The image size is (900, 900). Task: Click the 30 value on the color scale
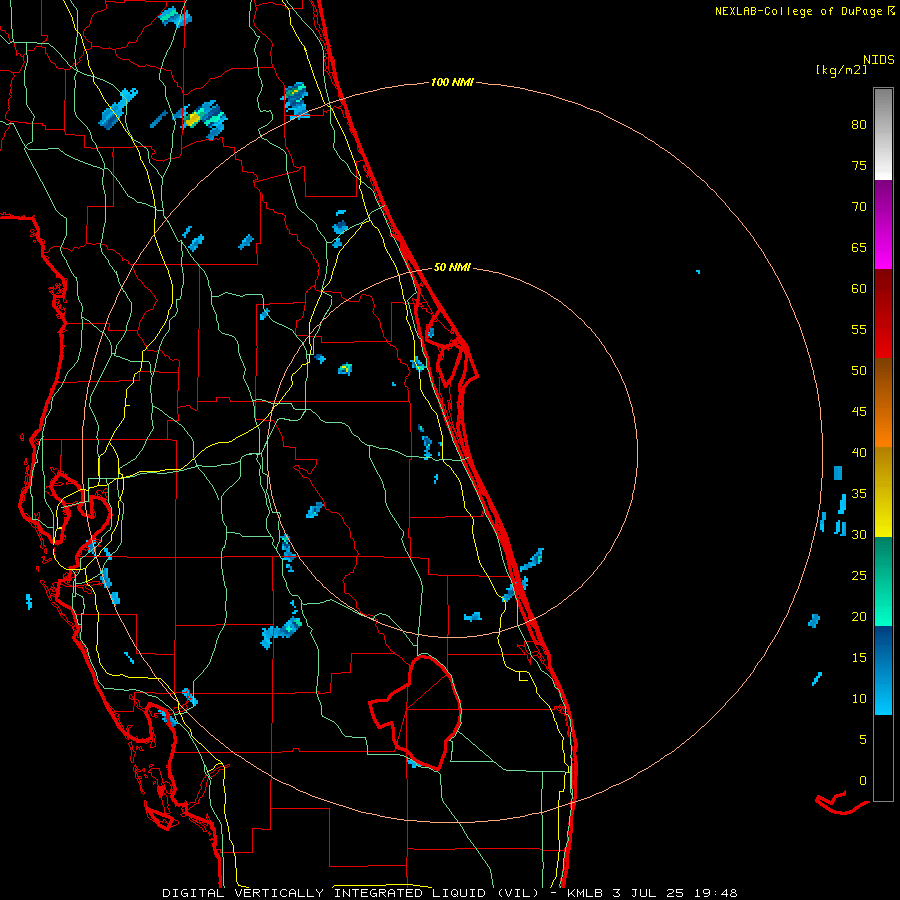pyautogui.click(x=859, y=535)
